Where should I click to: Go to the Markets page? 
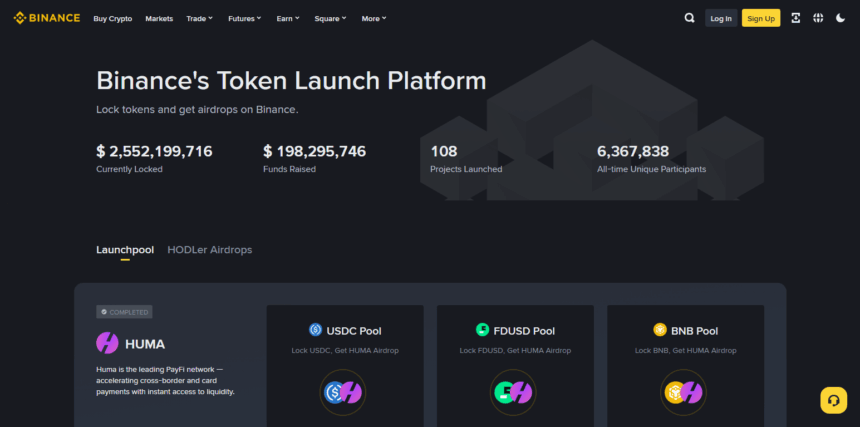coord(159,18)
